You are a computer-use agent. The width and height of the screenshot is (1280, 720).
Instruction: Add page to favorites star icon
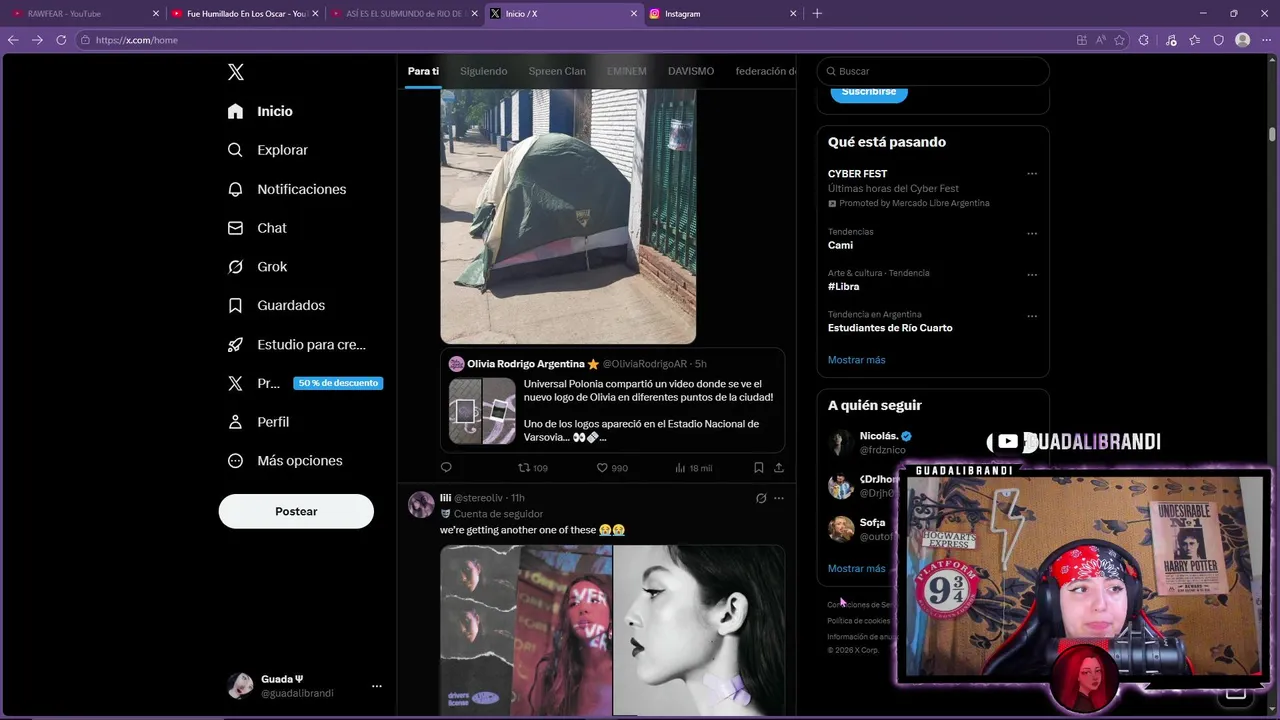point(1119,40)
